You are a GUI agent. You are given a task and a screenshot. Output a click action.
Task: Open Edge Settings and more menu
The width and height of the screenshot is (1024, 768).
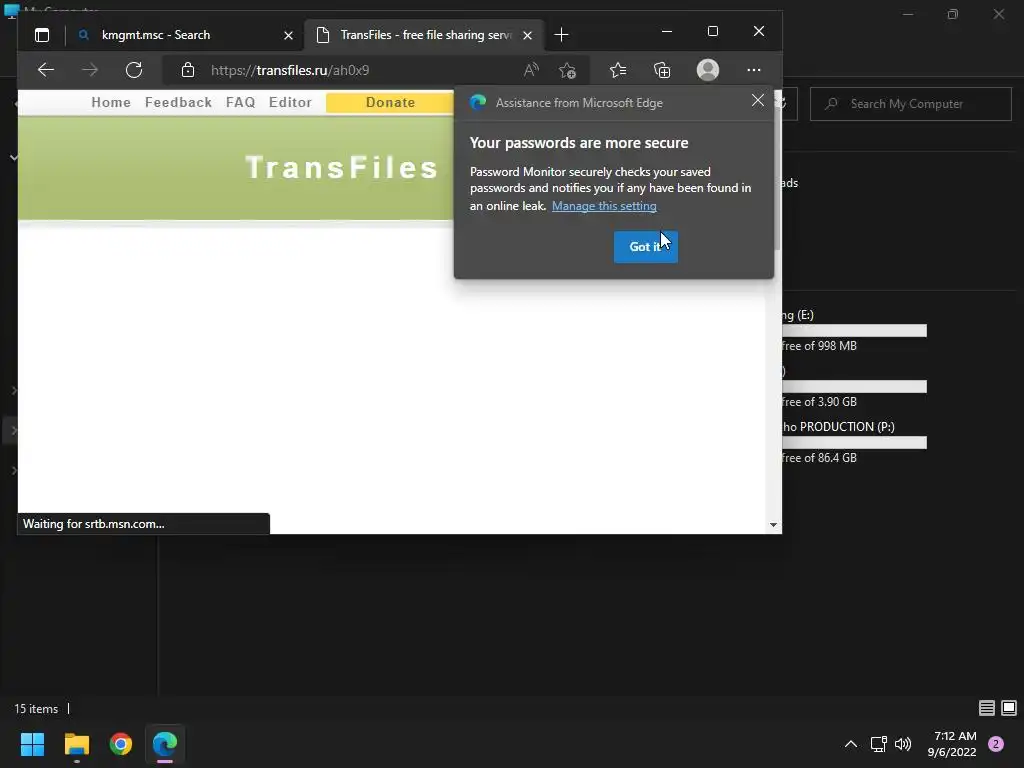[754, 70]
